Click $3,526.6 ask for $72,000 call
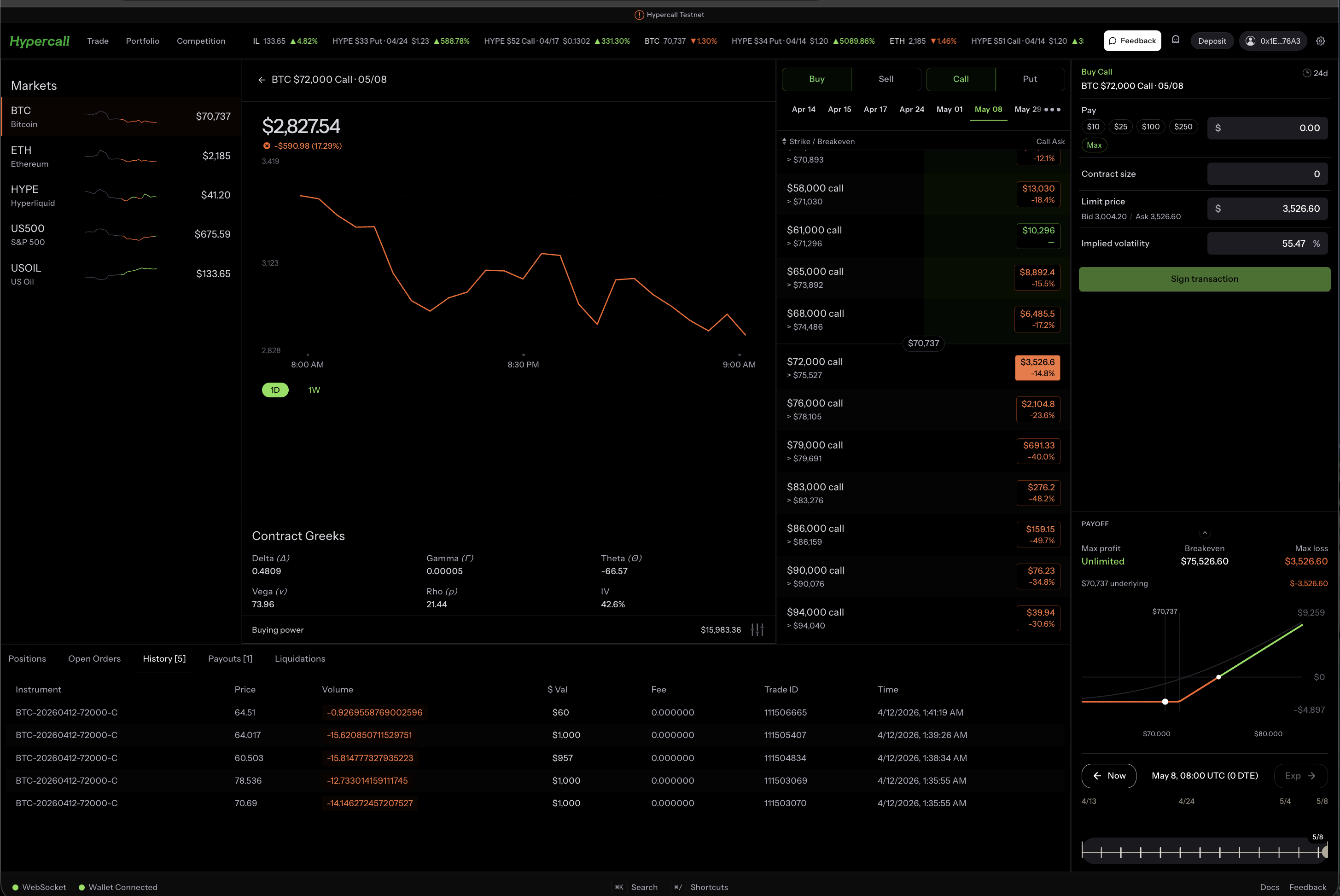The width and height of the screenshot is (1340, 896). click(1037, 367)
